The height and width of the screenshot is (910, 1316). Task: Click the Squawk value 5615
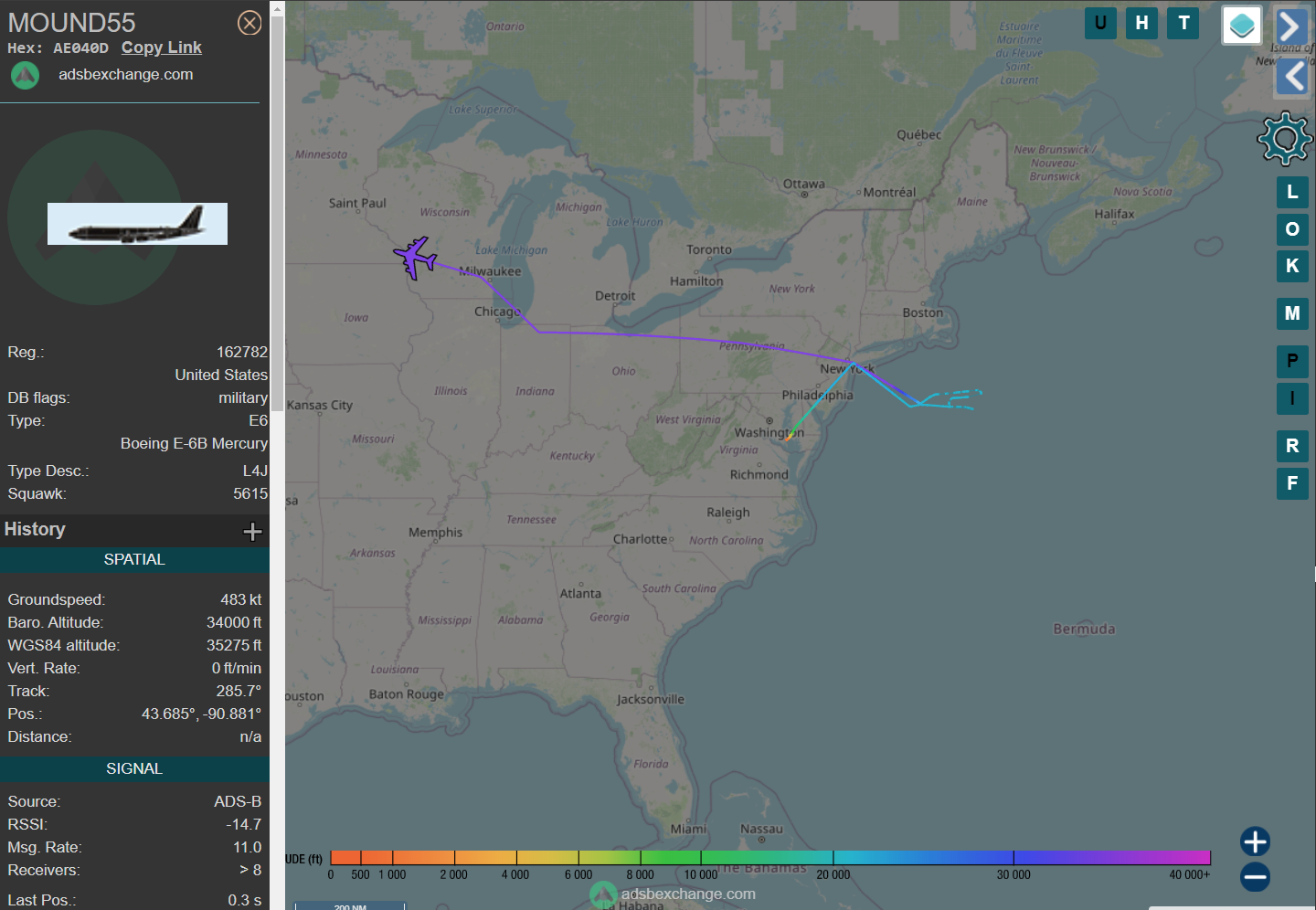(250, 493)
